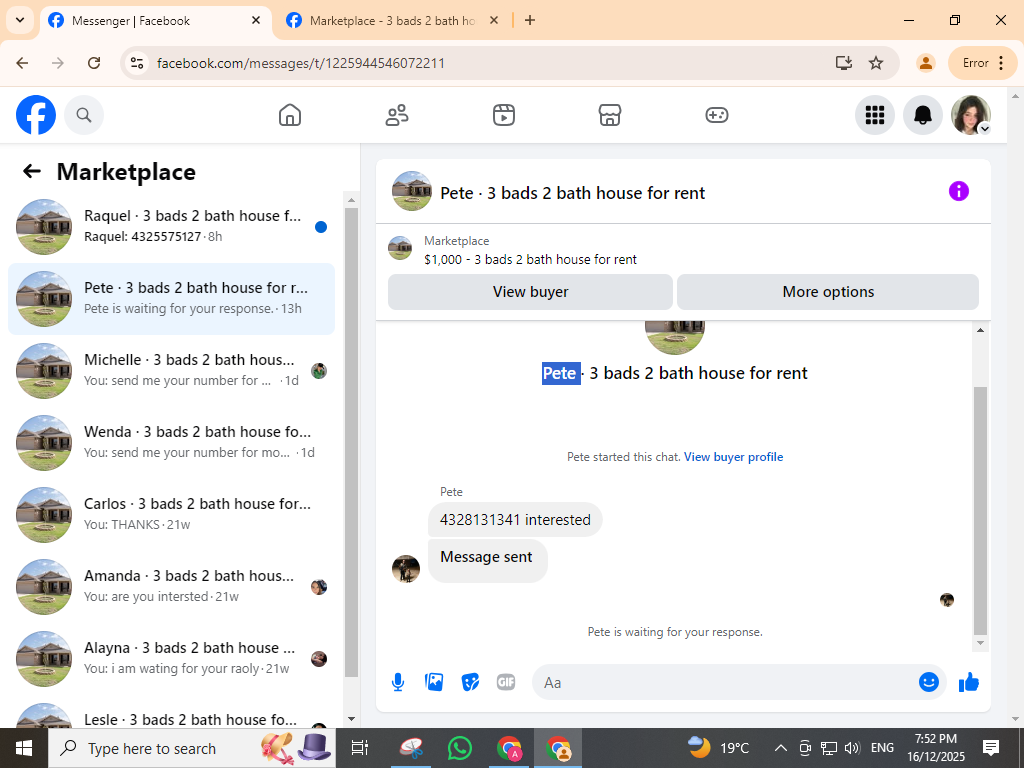Open the Error Chrome menu button

(983, 63)
